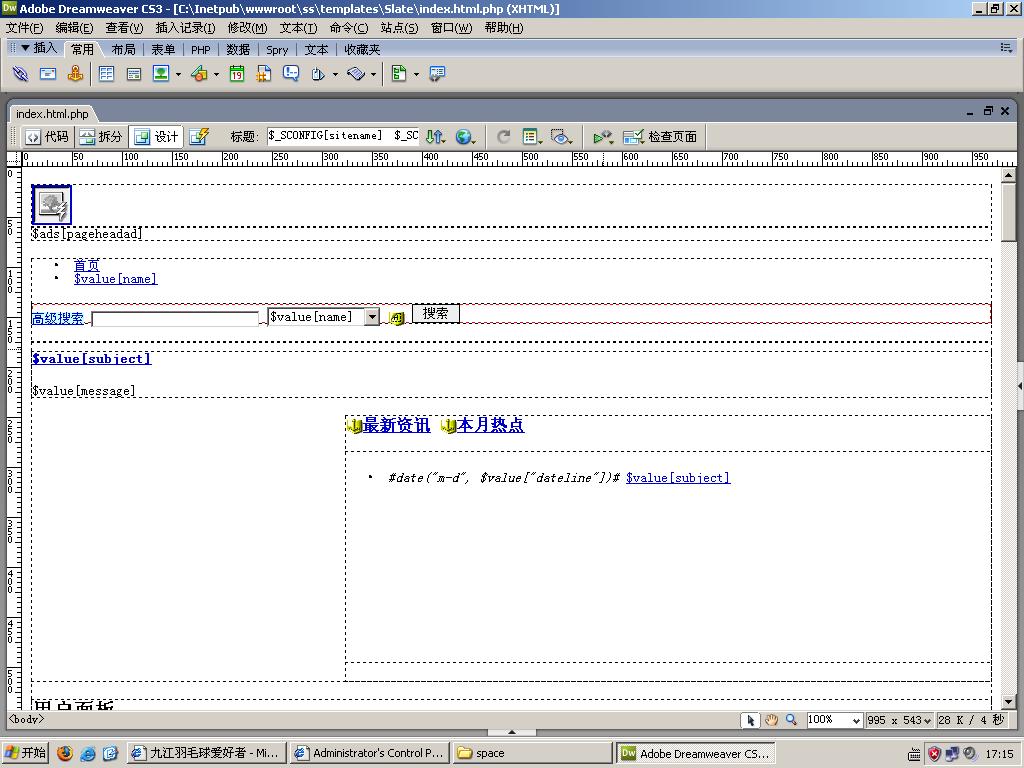Open the File management menu icon
The image size is (1024, 768).
pyautogui.click(x=436, y=136)
